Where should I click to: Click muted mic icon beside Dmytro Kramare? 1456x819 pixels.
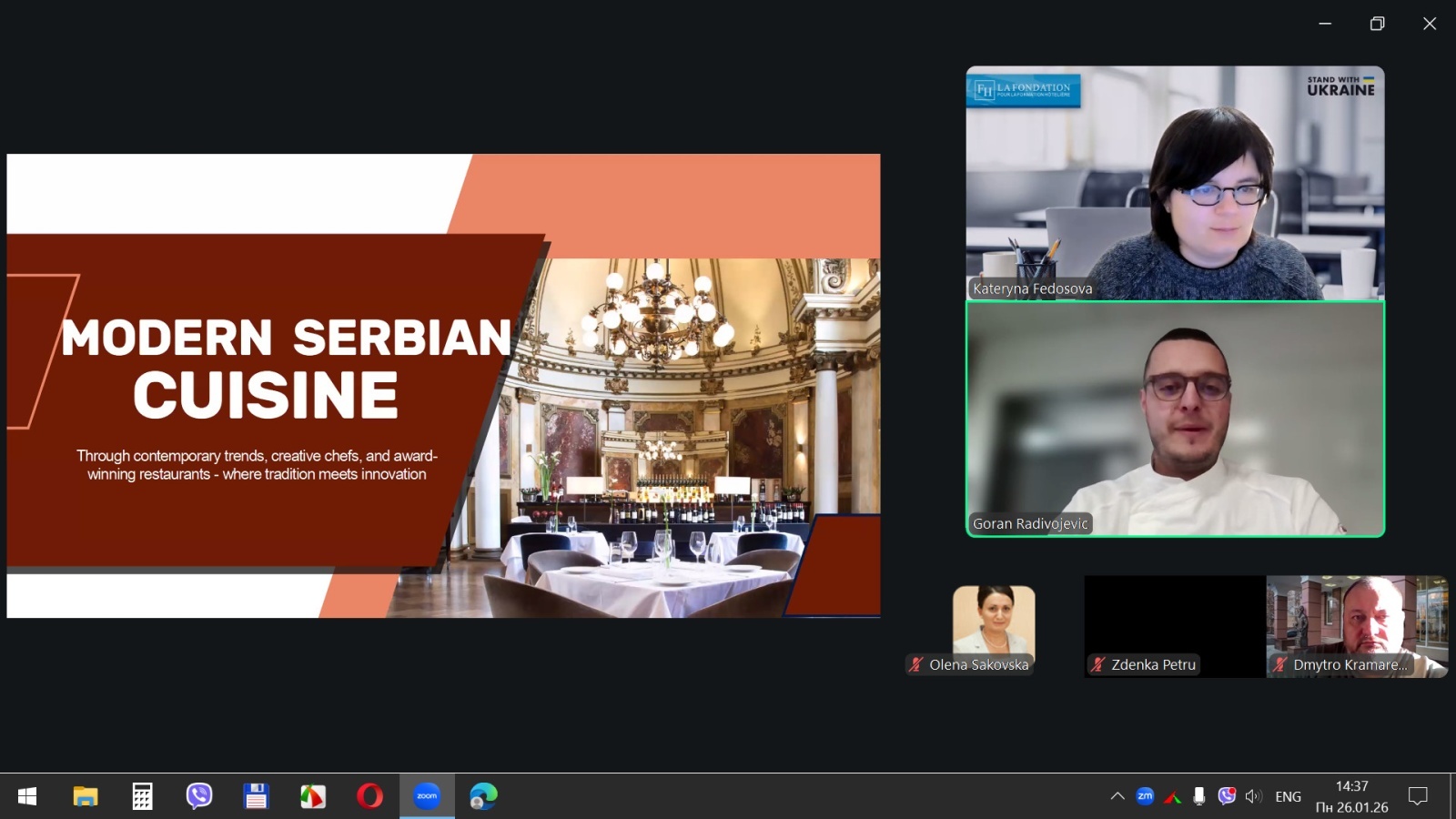[1280, 664]
